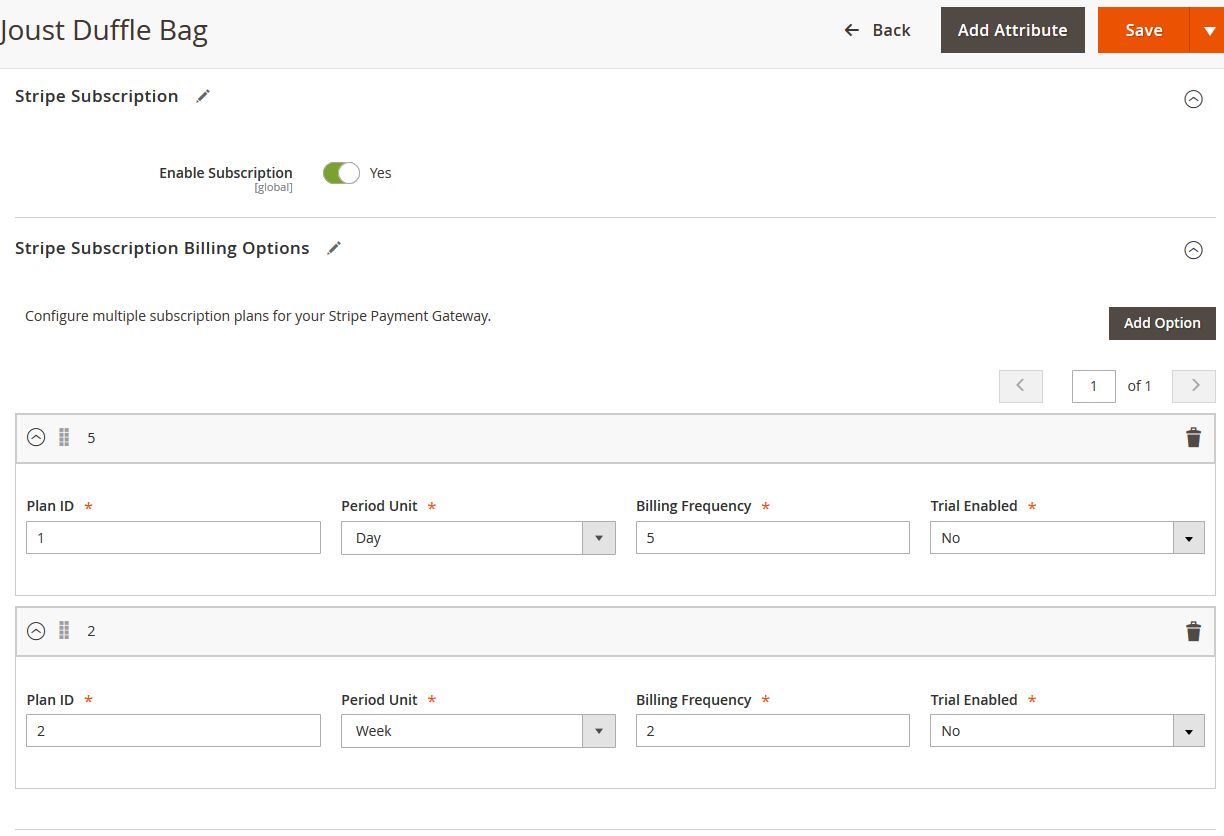The height and width of the screenshot is (836, 1224).
Task: Click the Enable Subscription label
Action: click(226, 173)
